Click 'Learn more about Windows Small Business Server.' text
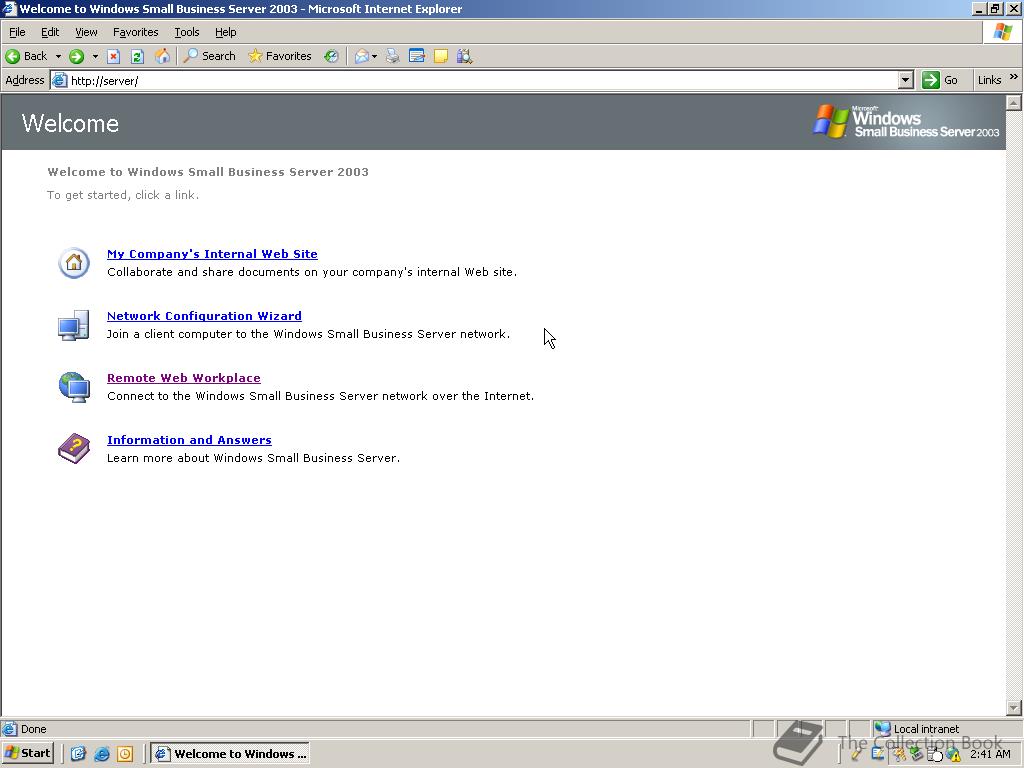Image resolution: width=1024 pixels, height=768 pixels. [x=253, y=458]
